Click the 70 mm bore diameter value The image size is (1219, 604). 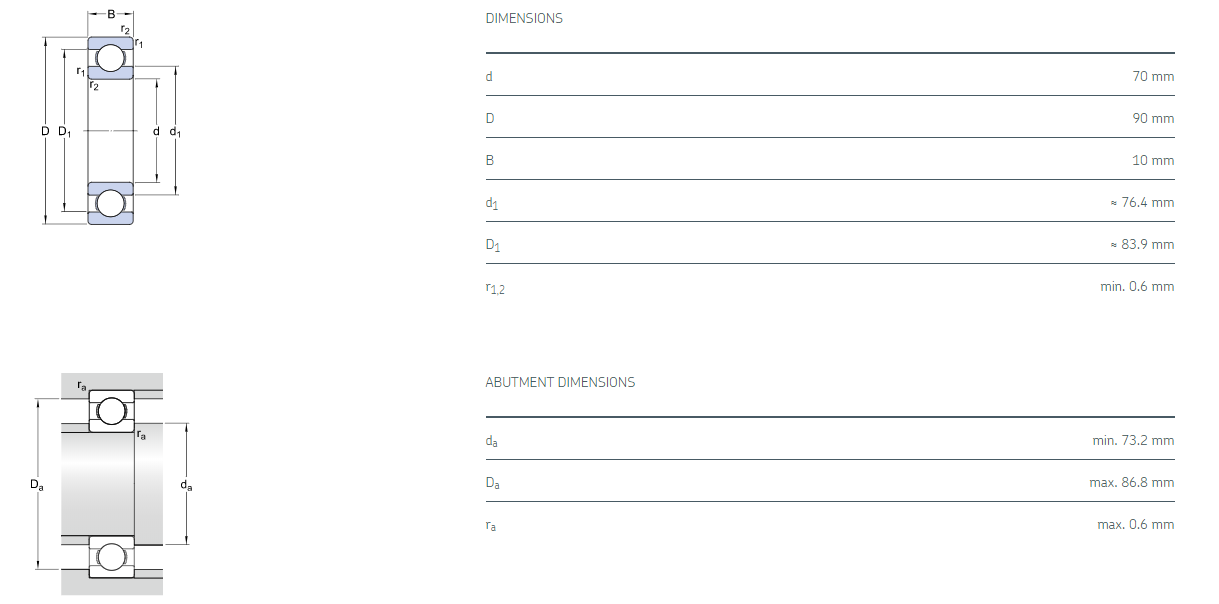tap(1153, 76)
